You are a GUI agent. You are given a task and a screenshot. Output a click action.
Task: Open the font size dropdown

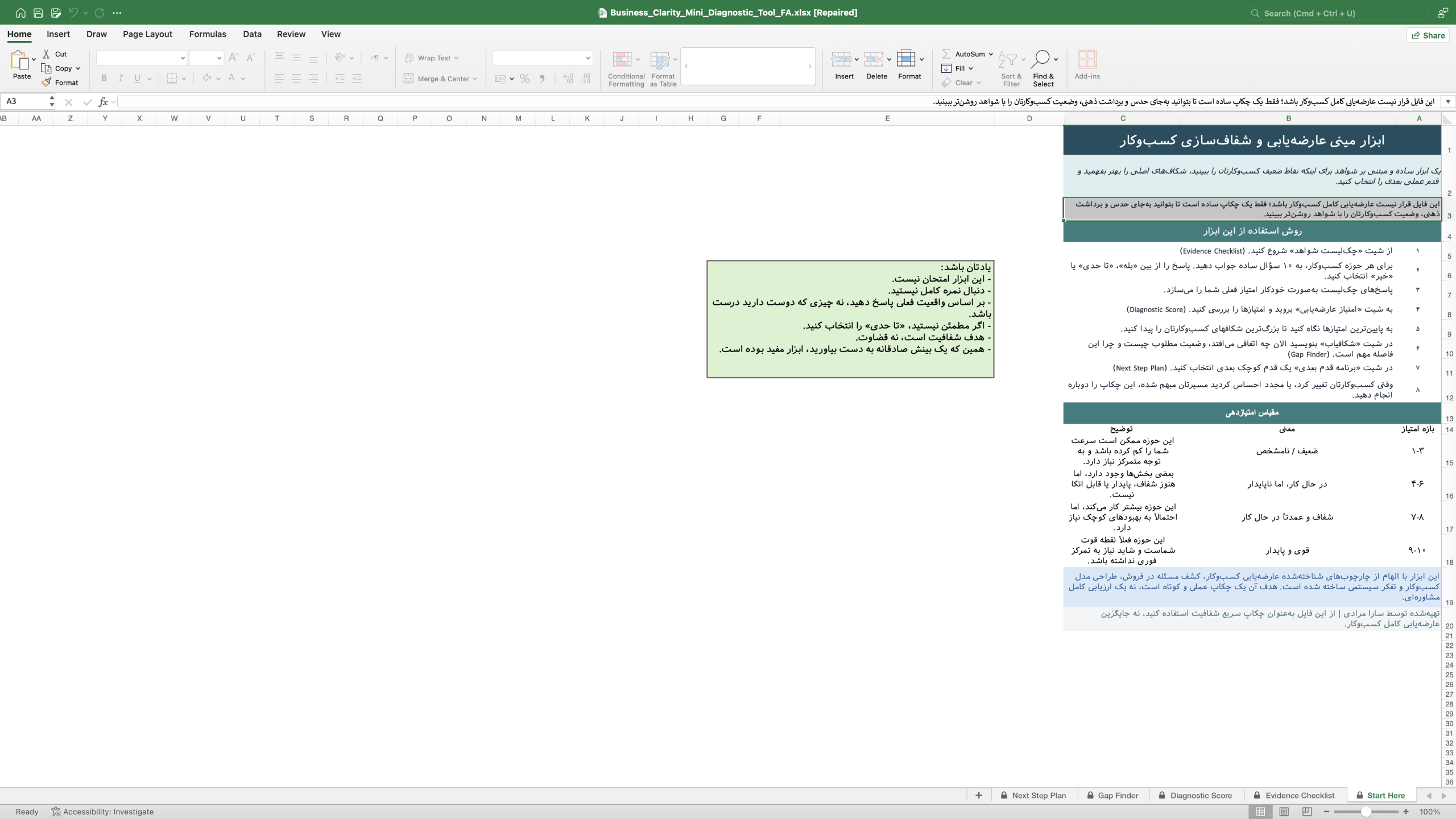coord(219,58)
